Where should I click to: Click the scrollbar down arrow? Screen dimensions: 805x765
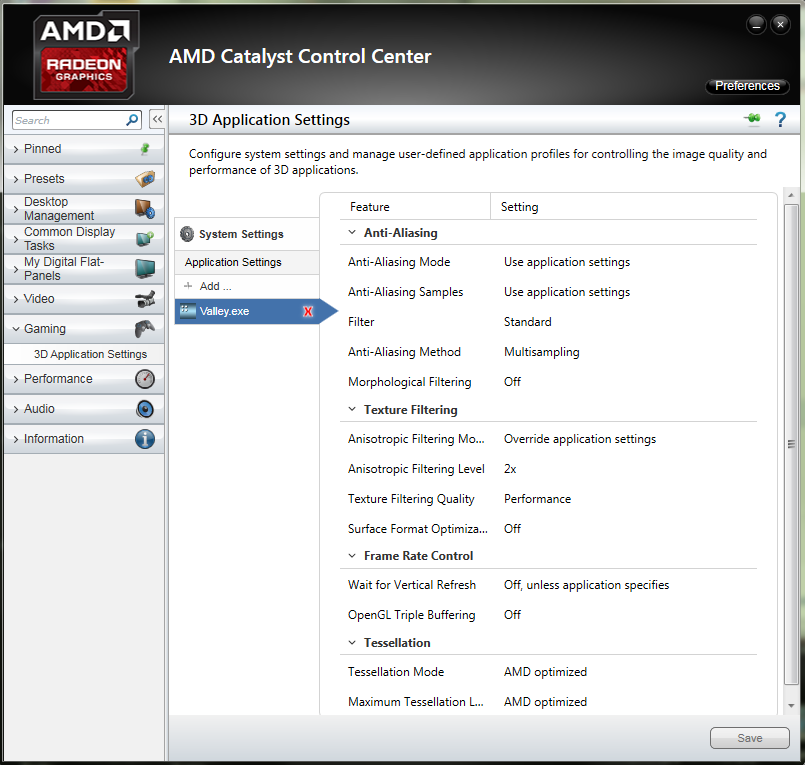[x=791, y=706]
